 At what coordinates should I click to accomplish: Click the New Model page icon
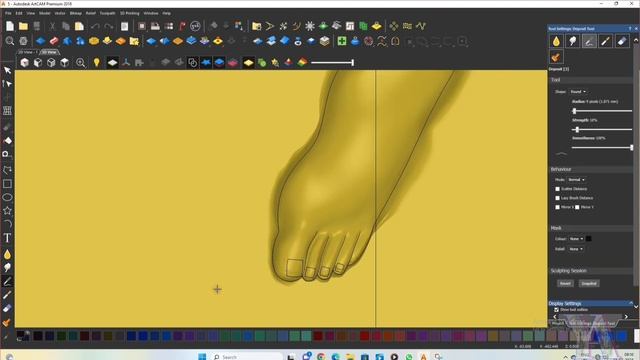10,26
